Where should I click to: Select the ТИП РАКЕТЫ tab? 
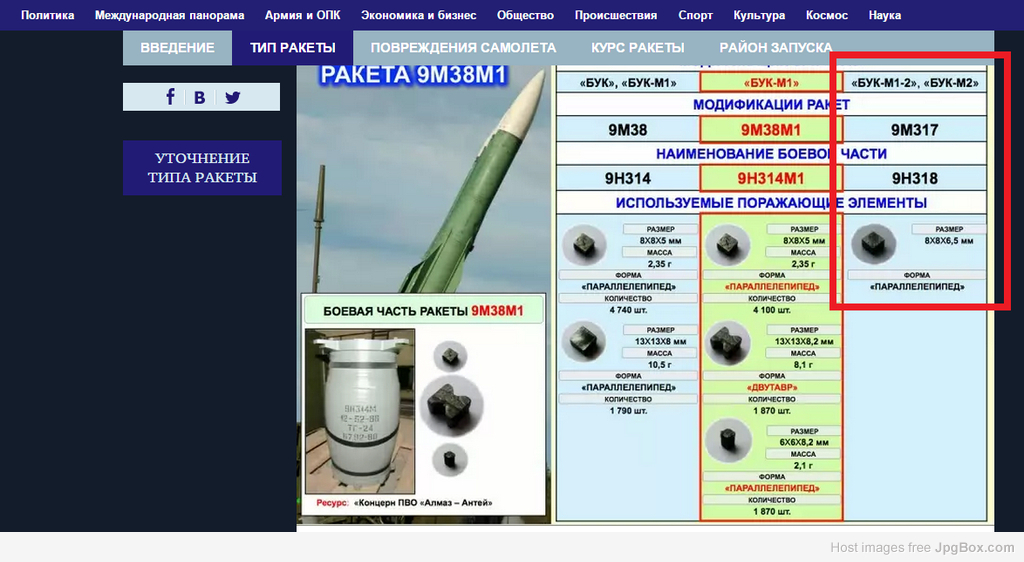(292, 48)
